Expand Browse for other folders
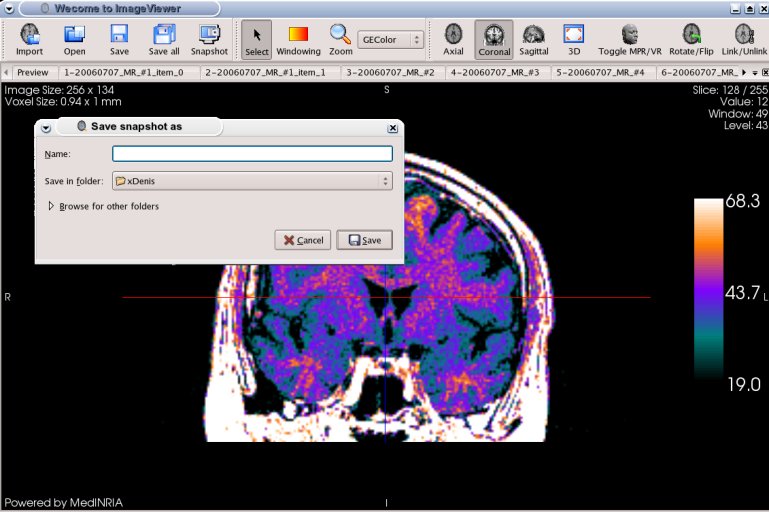769x512 pixels. pyautogui.click(x=52, y=206)
